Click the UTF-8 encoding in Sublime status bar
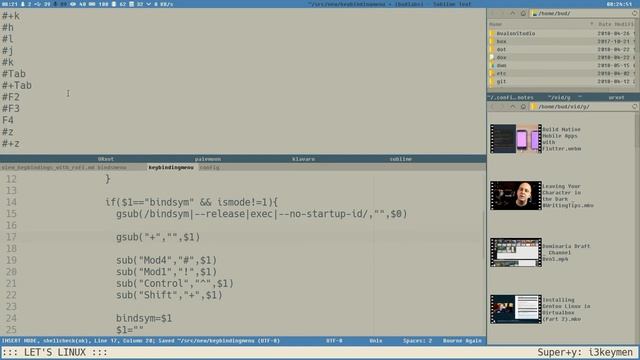Viewport: 640px width, 360px height. (334, 340)
